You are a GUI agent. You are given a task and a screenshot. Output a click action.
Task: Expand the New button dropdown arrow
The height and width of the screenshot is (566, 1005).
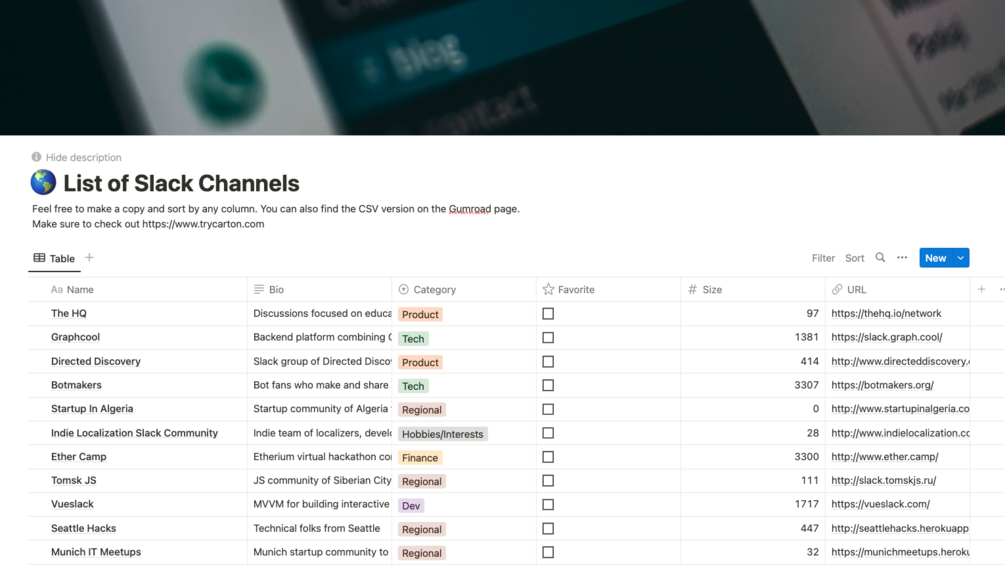point(961,258)
